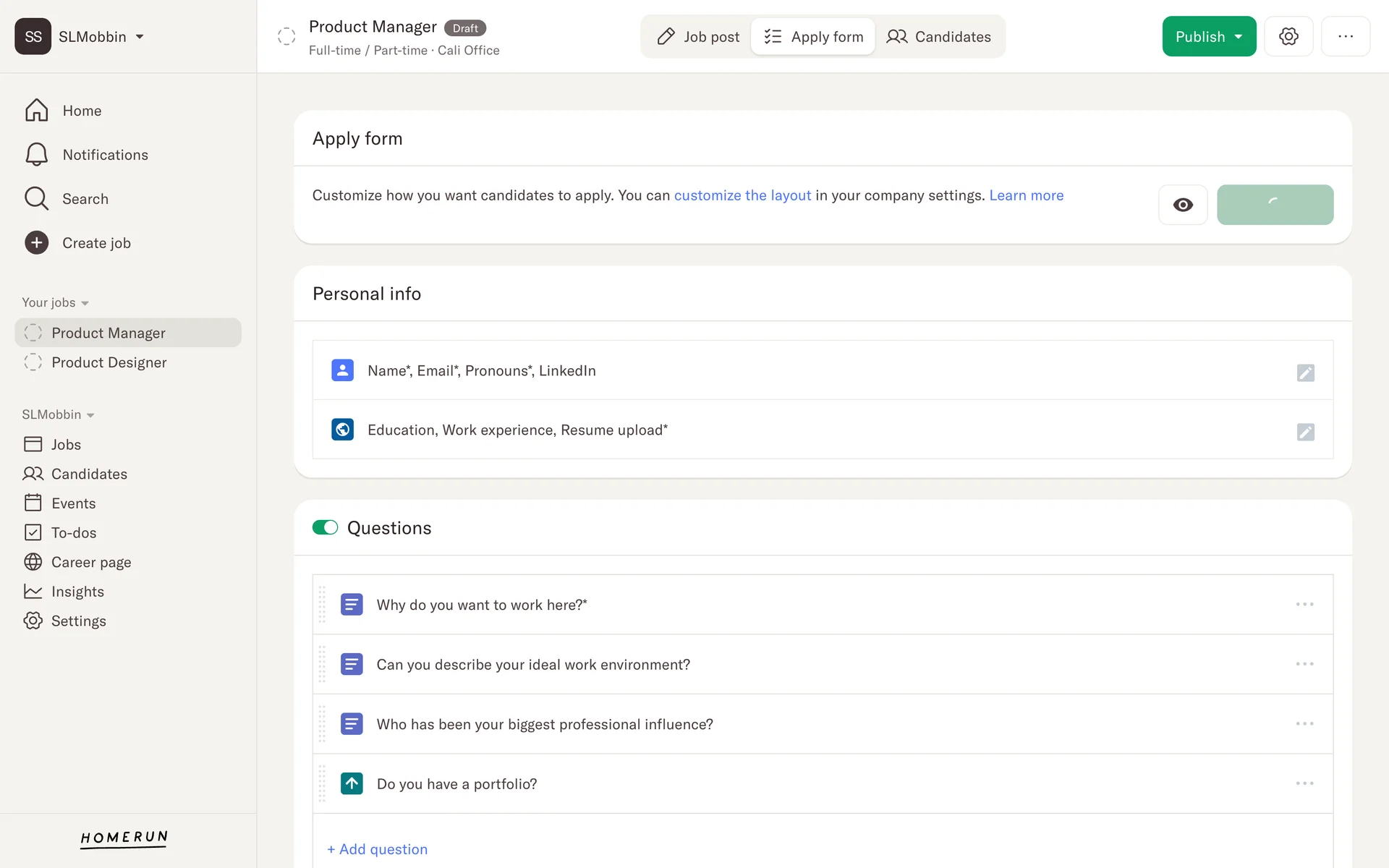Open options menu for 'Do you have a portfolio?'
The height and width of the screenshot is (868, 1389).
click(1304, 783)
